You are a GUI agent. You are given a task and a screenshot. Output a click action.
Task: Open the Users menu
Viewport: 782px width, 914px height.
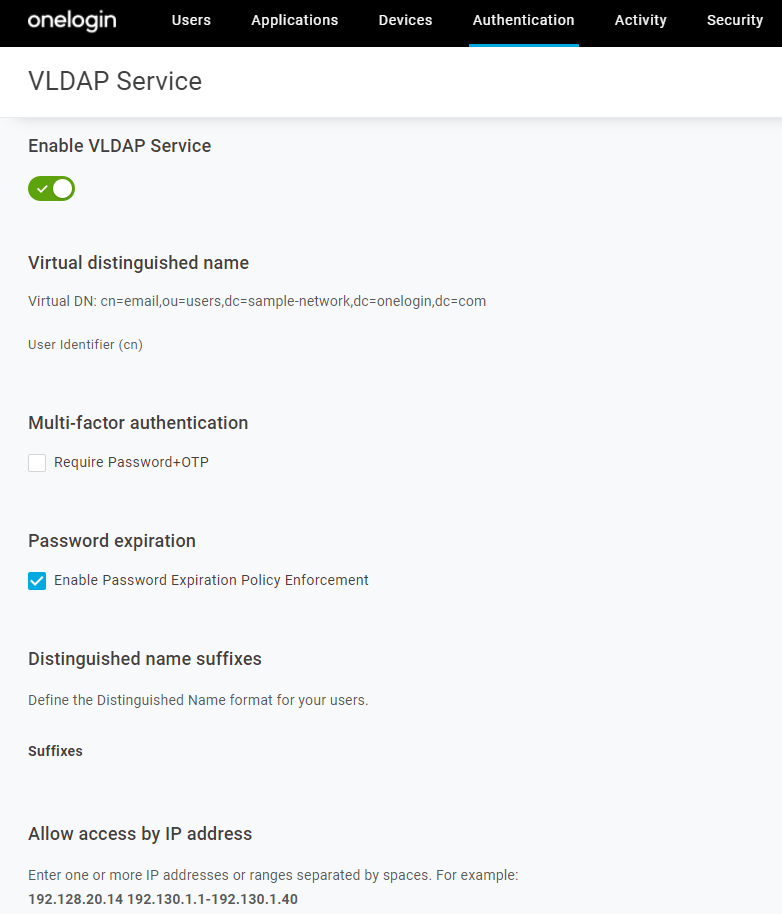tap(191, 20)
